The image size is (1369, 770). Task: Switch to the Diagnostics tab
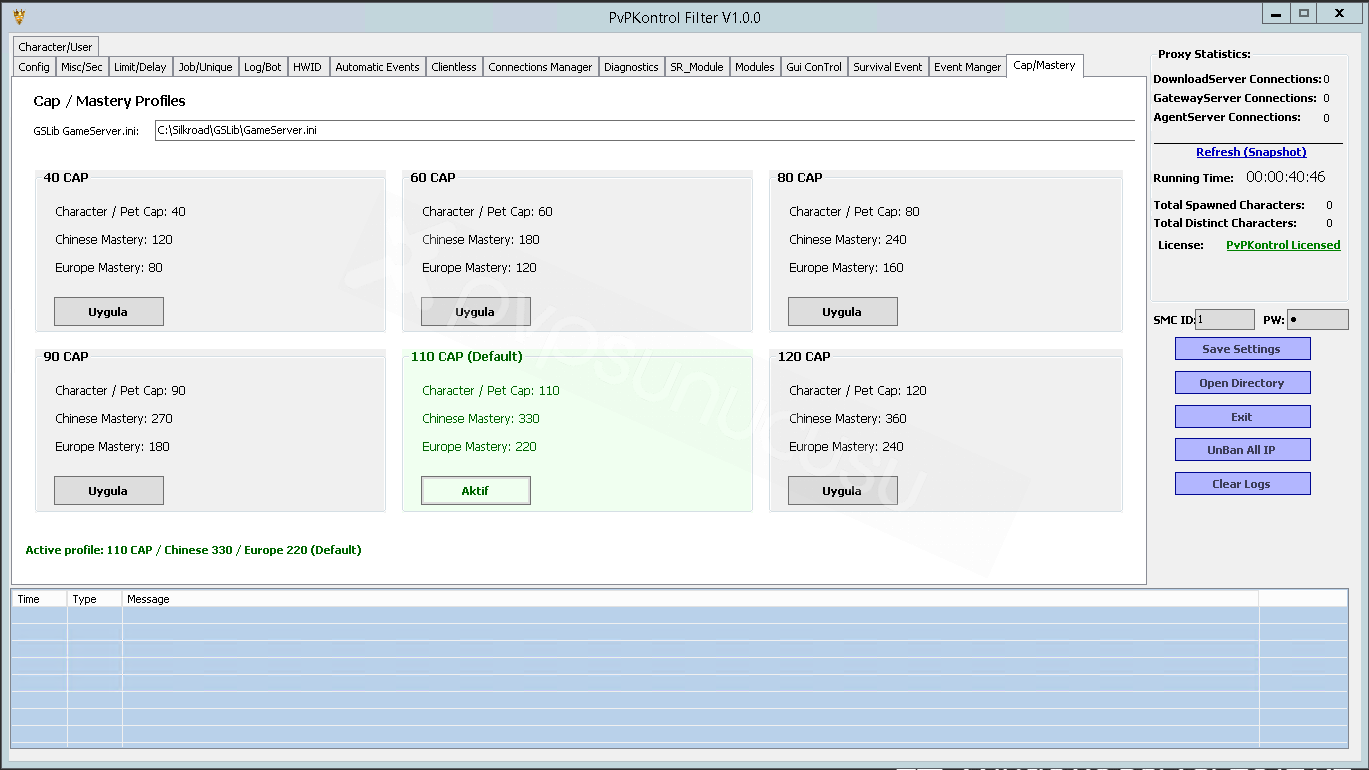pyautogui.click(x=631, y=67)
